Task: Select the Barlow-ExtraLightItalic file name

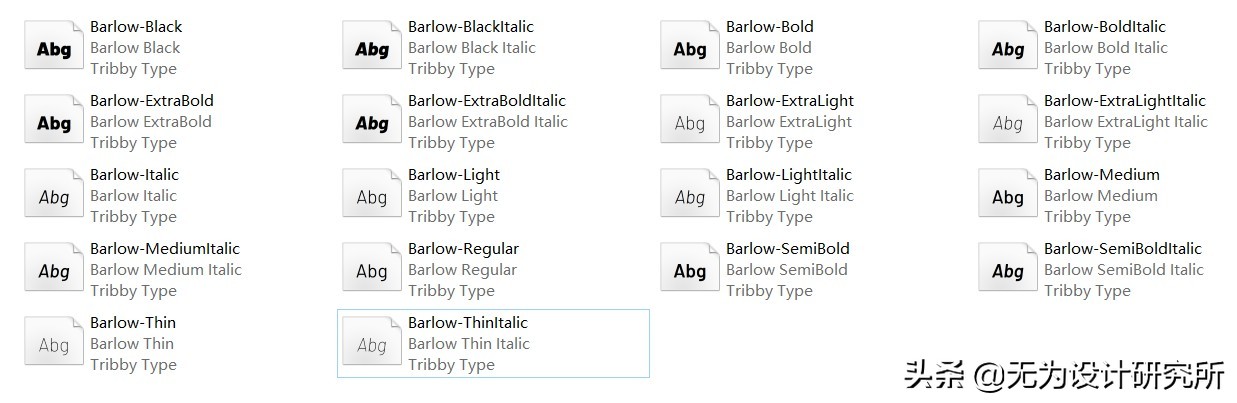Action: pyautogui.click(x=1124, y=101)
